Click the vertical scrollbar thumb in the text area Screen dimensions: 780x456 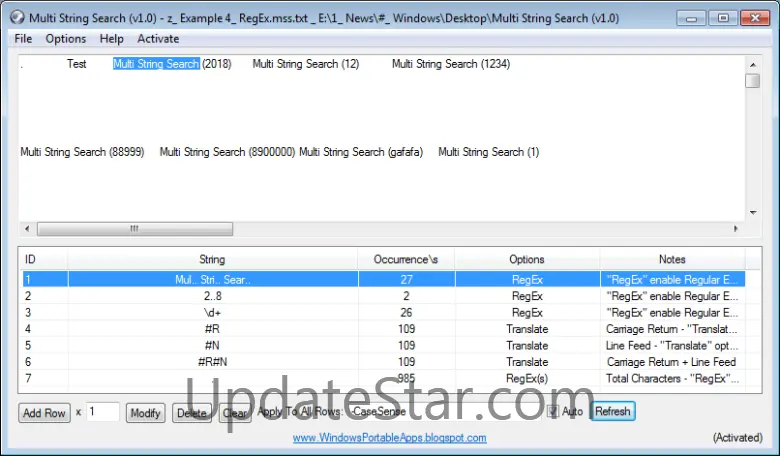coord(753,81)
